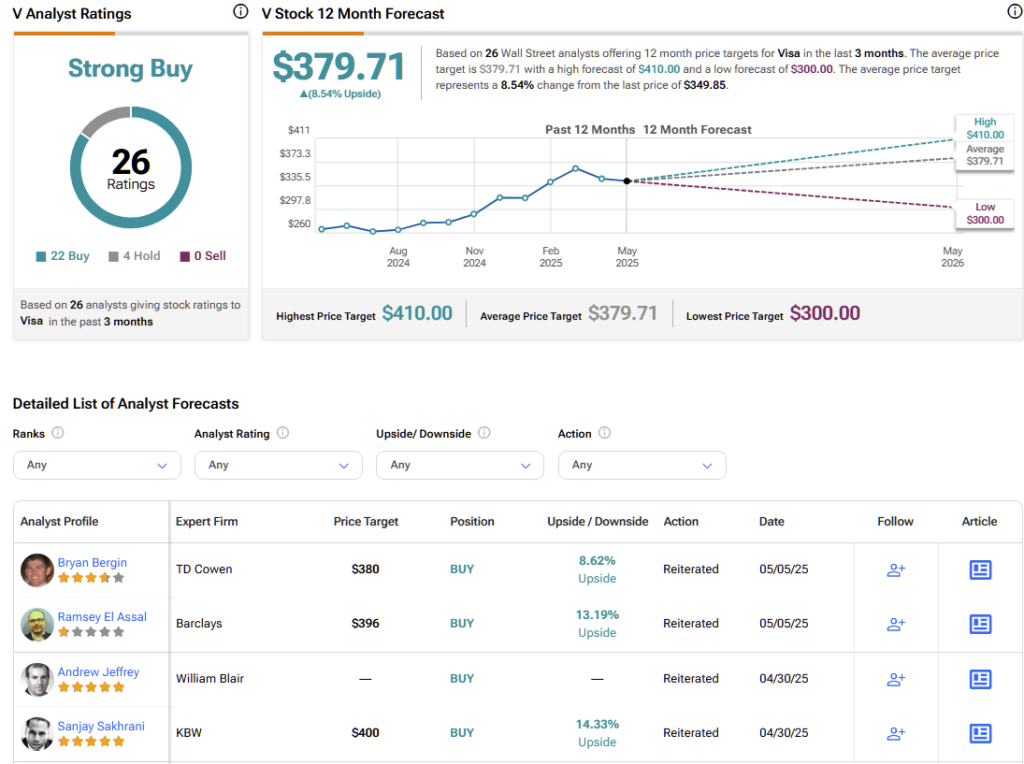Click the Follow column header

point(895,521)
